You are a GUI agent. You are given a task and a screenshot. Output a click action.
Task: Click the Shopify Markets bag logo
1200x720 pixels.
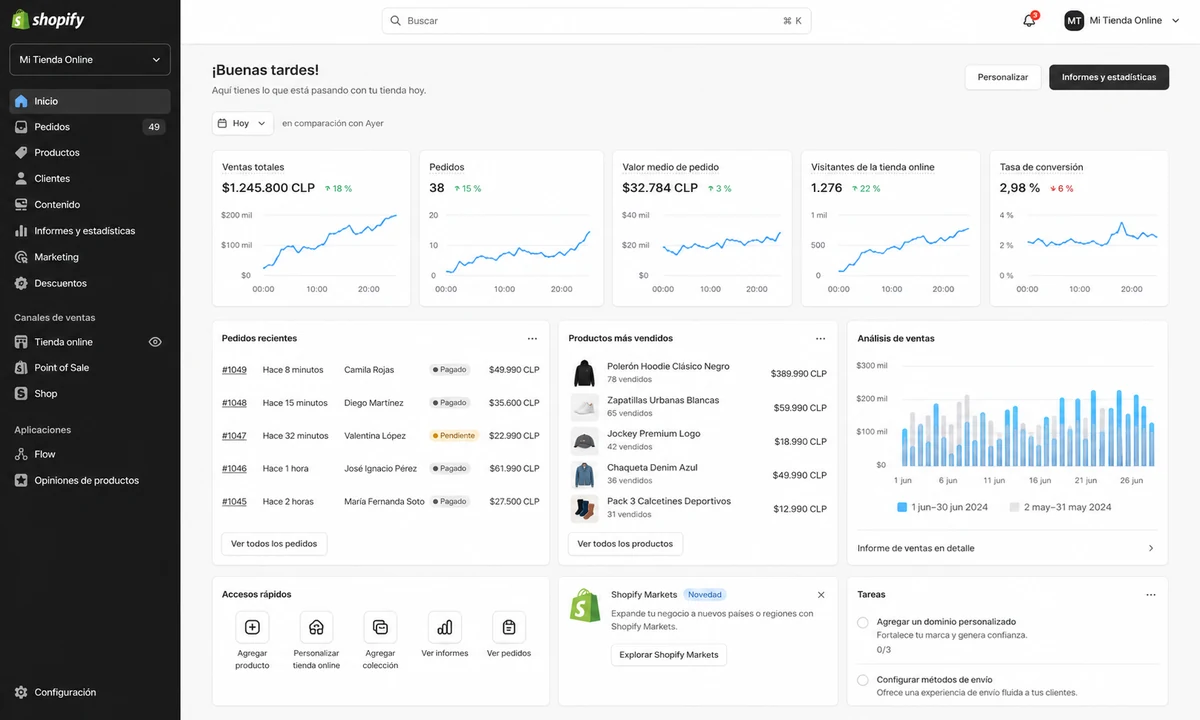click(x=585, y=606)
